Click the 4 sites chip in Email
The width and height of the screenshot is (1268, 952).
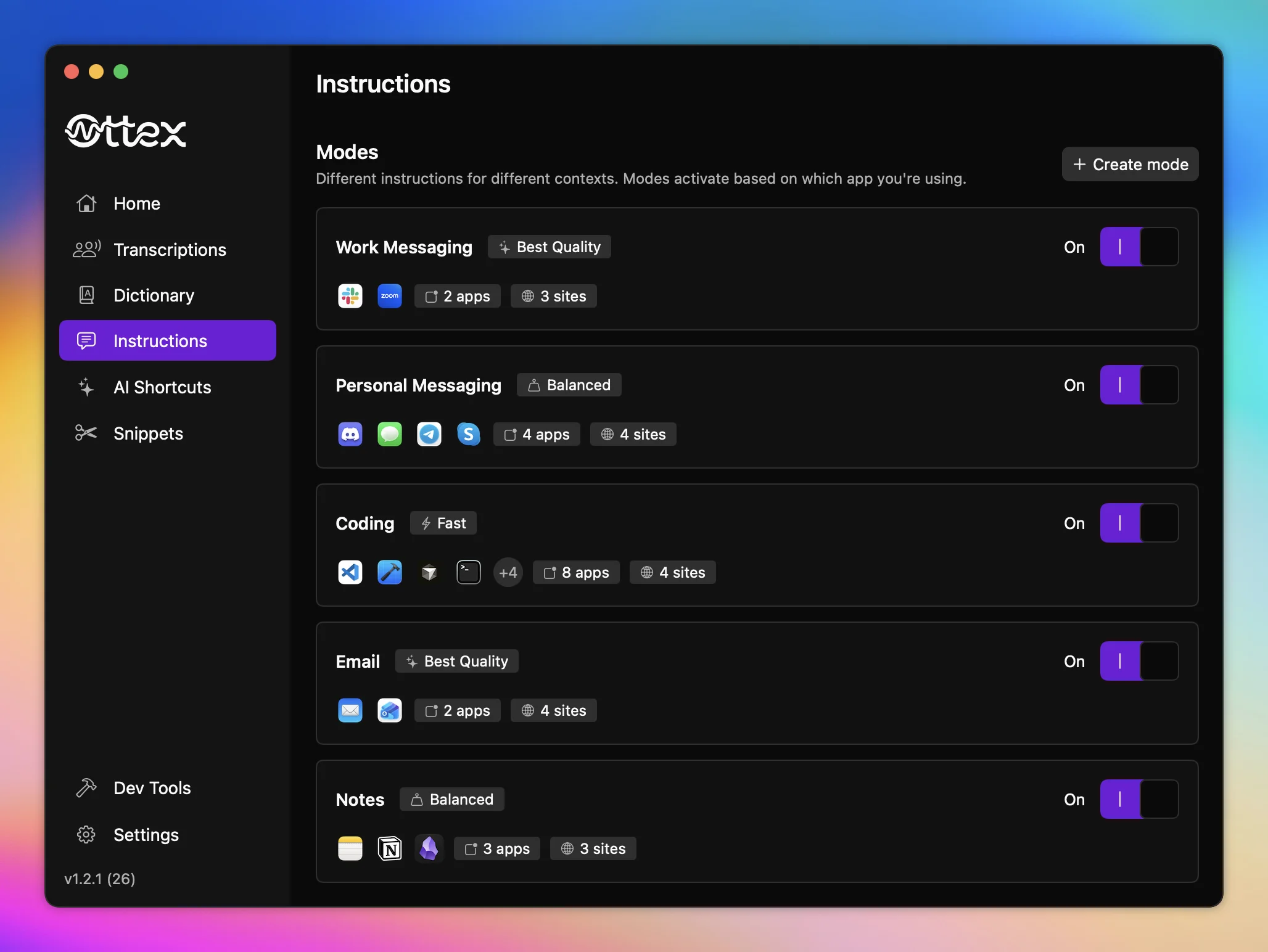(x=553, y=710)
